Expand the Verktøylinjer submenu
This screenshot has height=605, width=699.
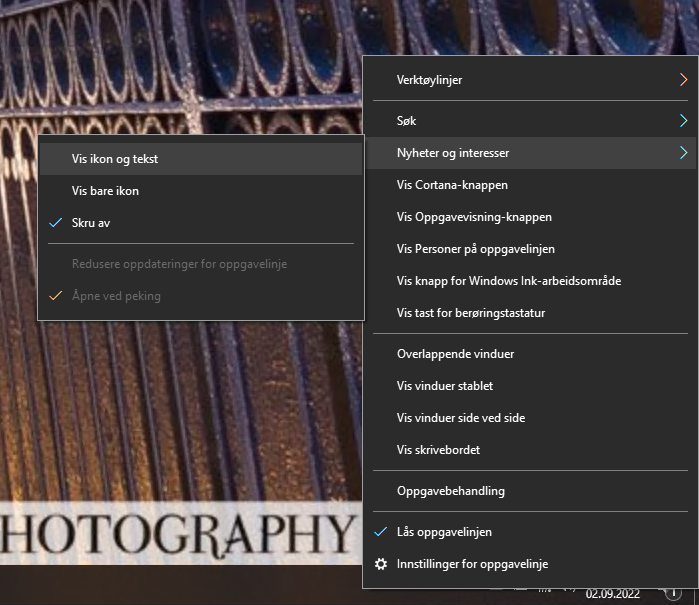coord(530,80)
